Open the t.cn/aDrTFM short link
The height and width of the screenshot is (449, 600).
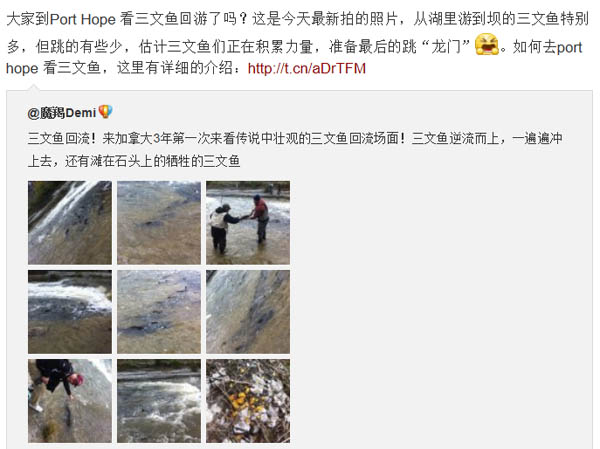(x=307, y=69)
